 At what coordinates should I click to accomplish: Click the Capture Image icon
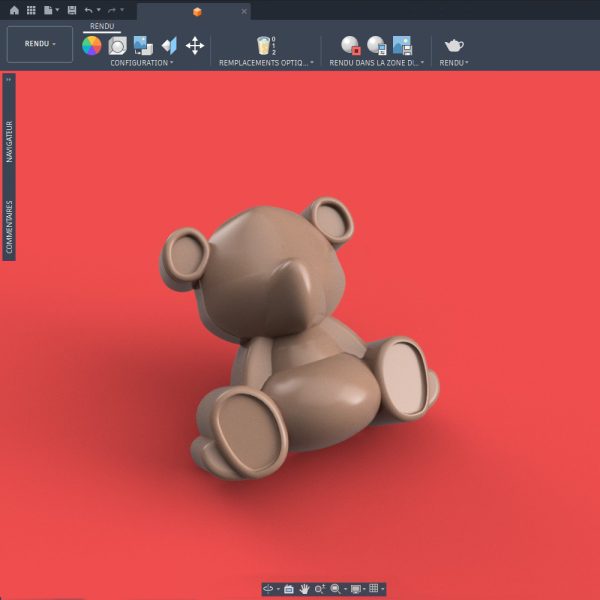coord(402,45)
